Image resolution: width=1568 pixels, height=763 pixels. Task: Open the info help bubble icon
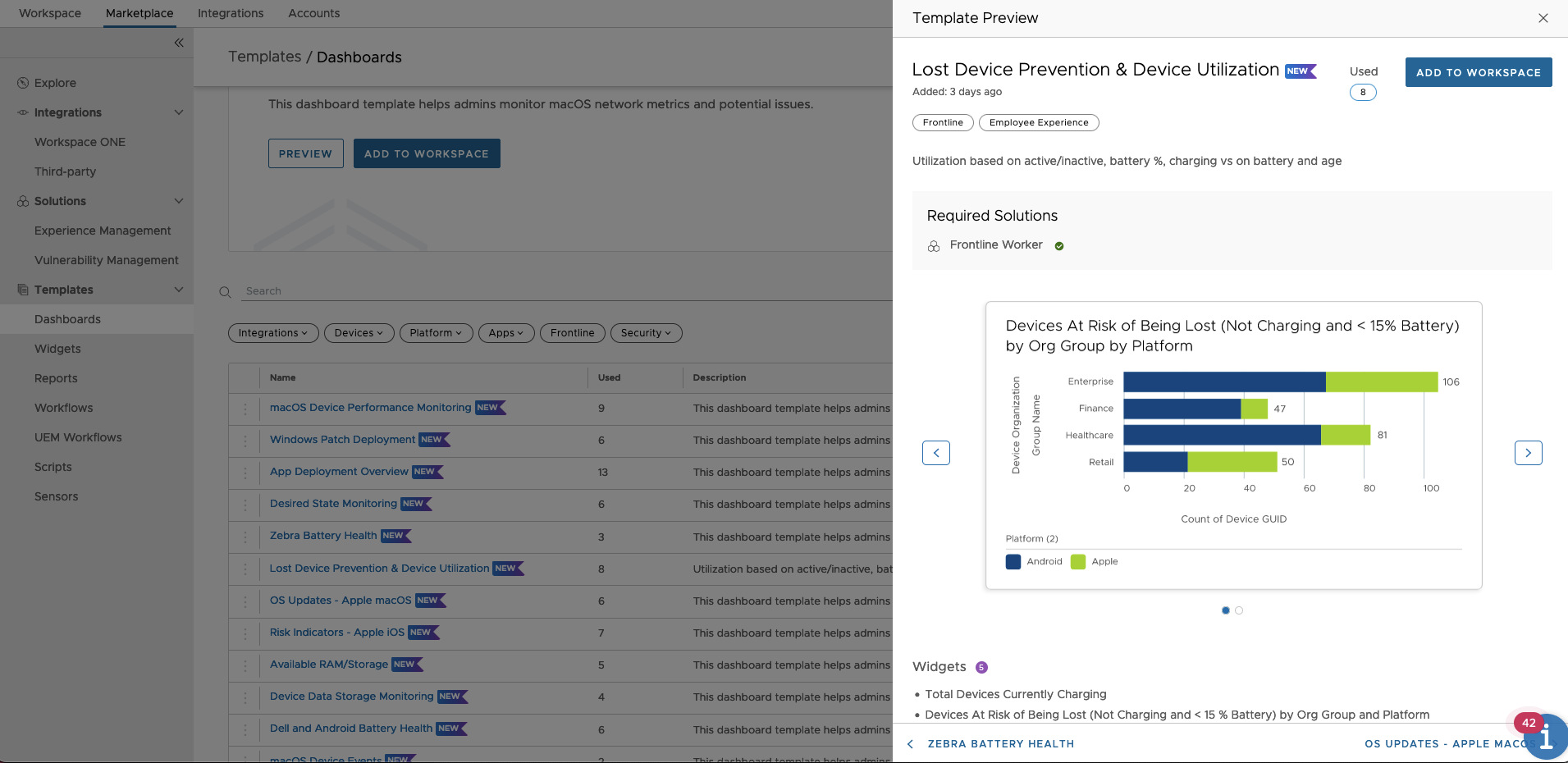1546,737
